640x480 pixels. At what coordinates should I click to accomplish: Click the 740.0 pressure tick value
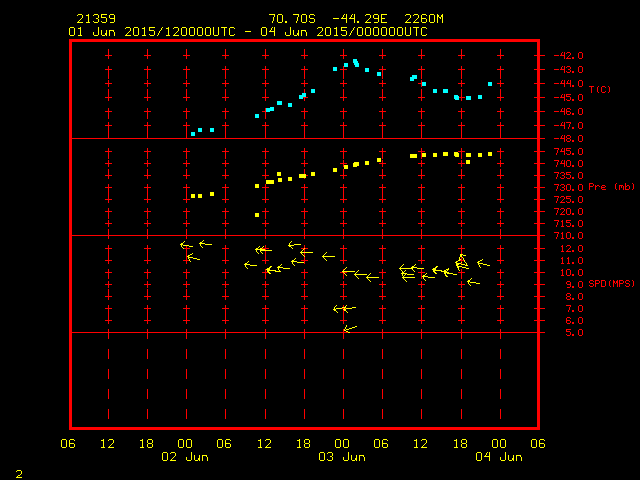coord(569,164)
